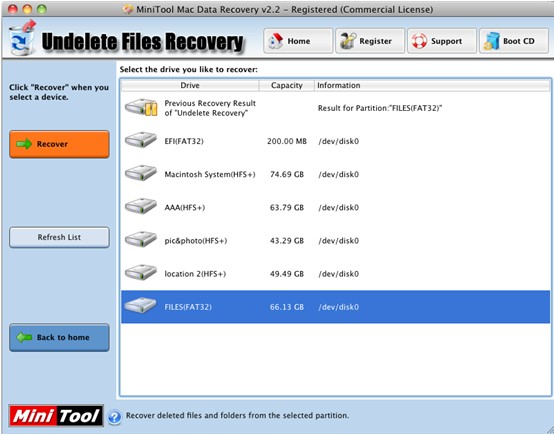Click the recycle bin Undelete logo icon
This screenshot has width=554, height=435.
(x=22, y=38)
